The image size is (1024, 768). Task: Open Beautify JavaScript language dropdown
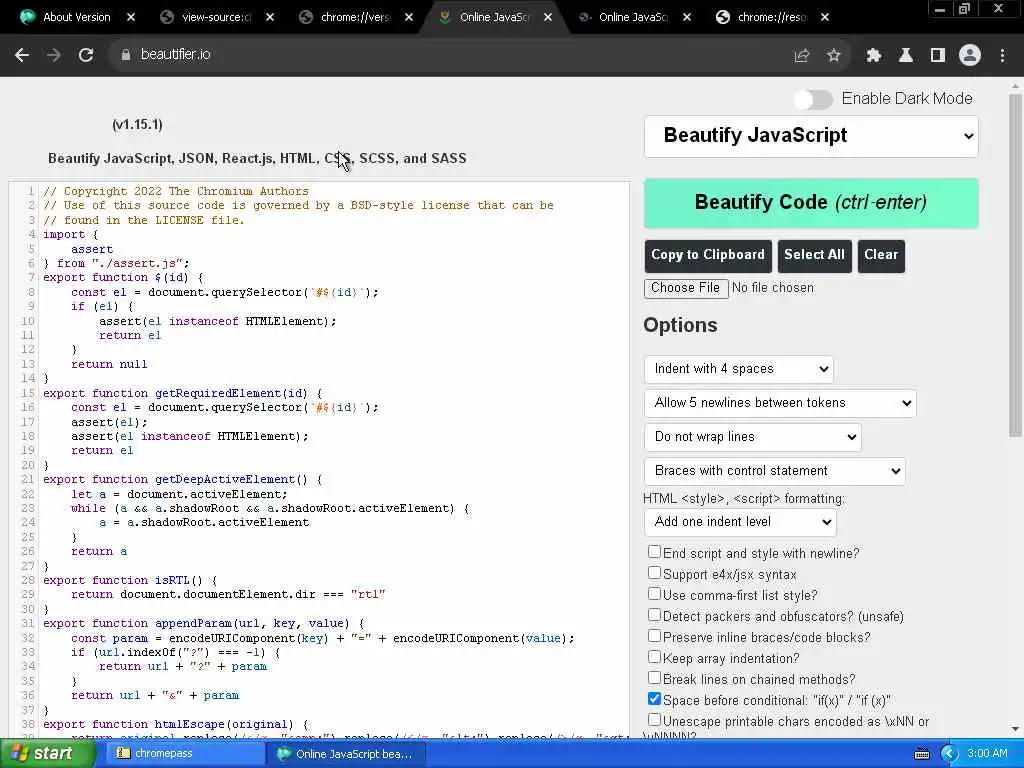pyautogui.click(x=811, y=136)
